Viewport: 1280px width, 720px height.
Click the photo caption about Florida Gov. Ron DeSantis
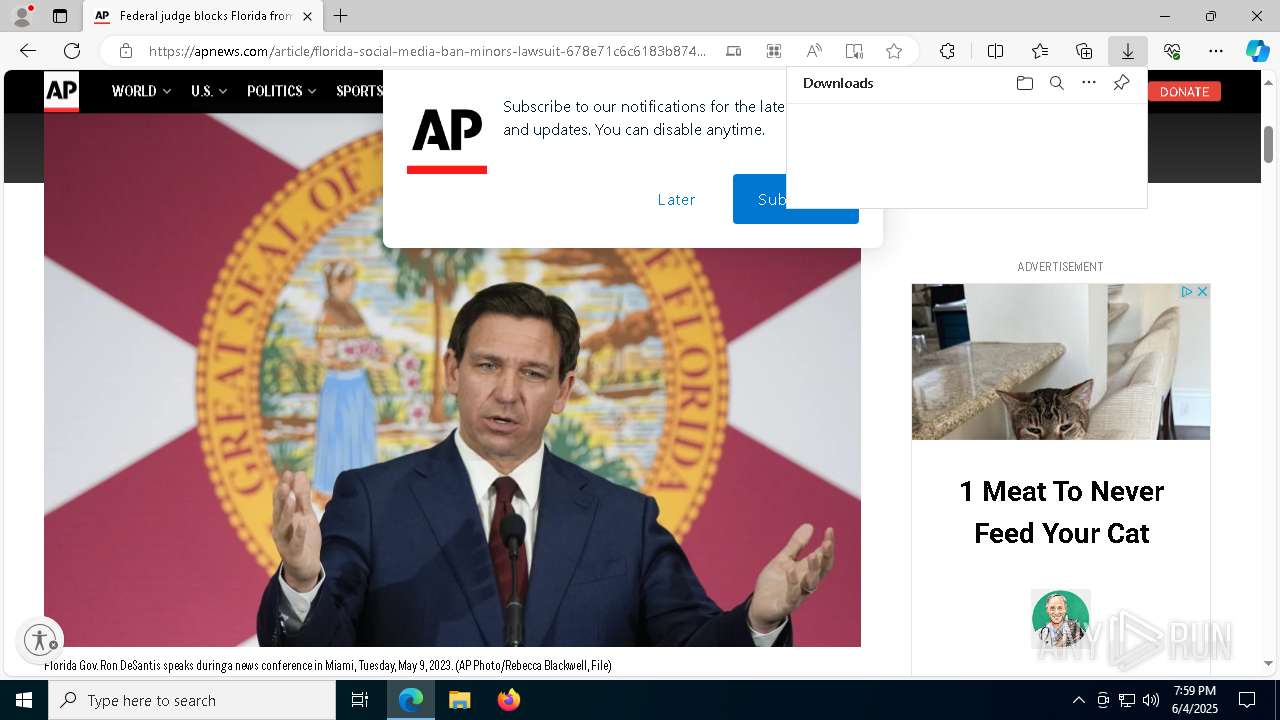[328, 665]
